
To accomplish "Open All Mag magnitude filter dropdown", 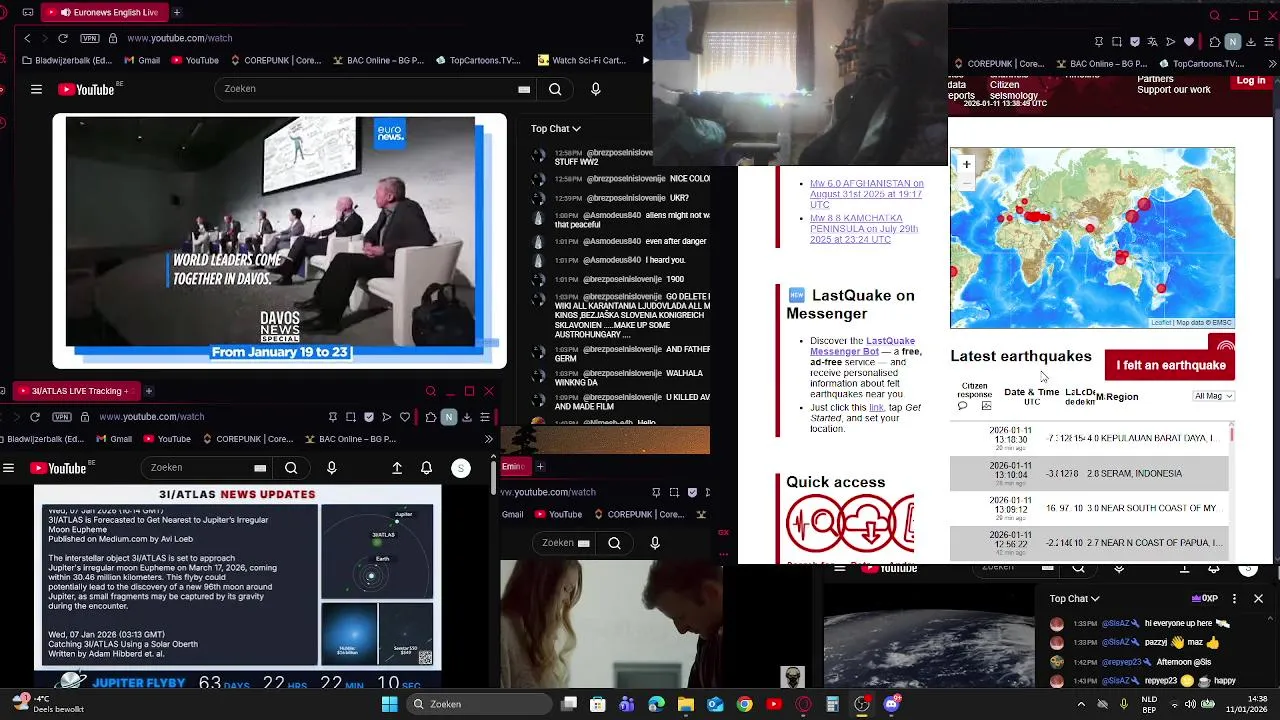I will pyautogui.click(x=1213, y=396).
